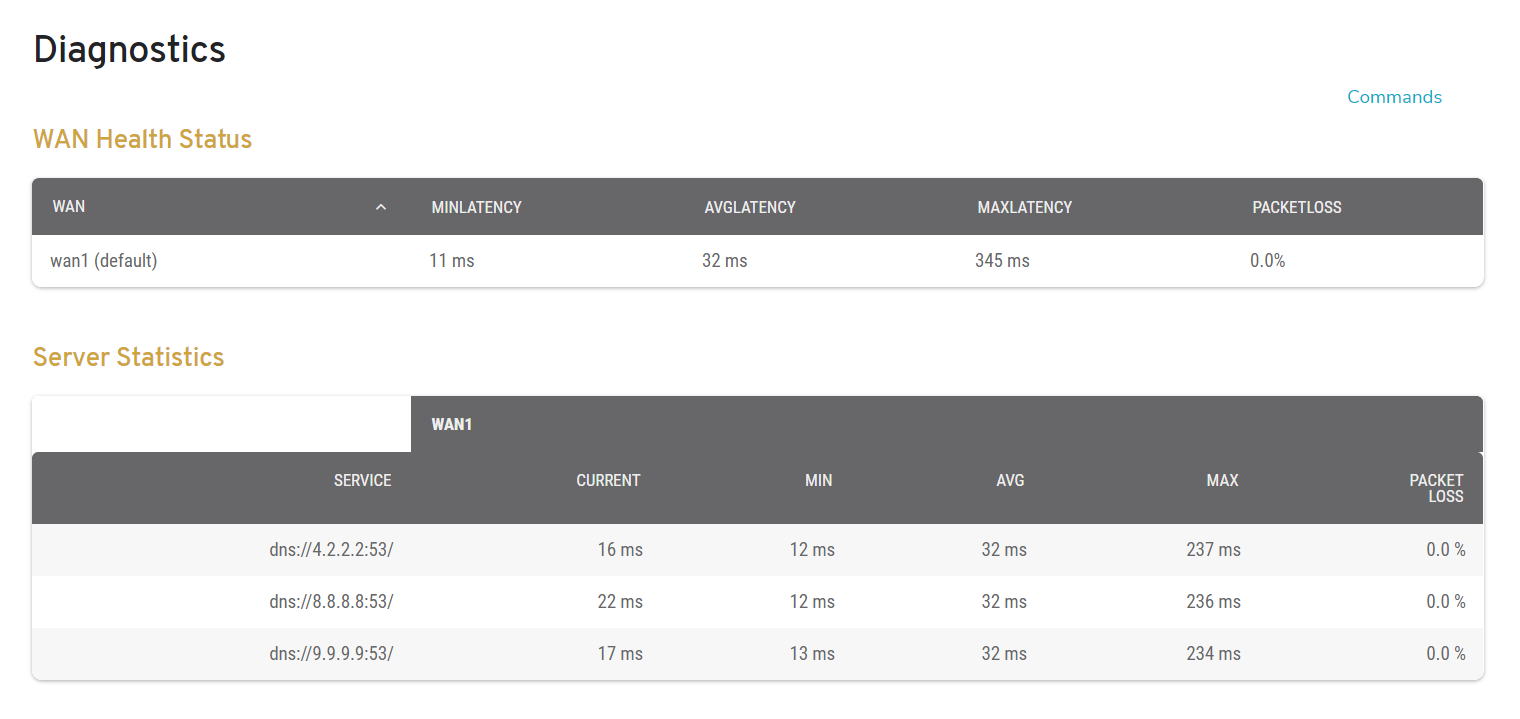Click the MIN column header in Server Statistics

[818, 481]
